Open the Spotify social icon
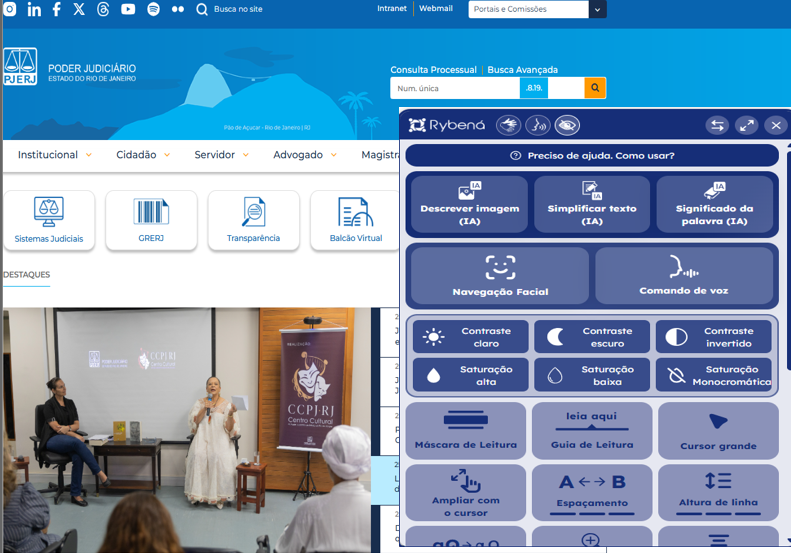 [153, 9]
